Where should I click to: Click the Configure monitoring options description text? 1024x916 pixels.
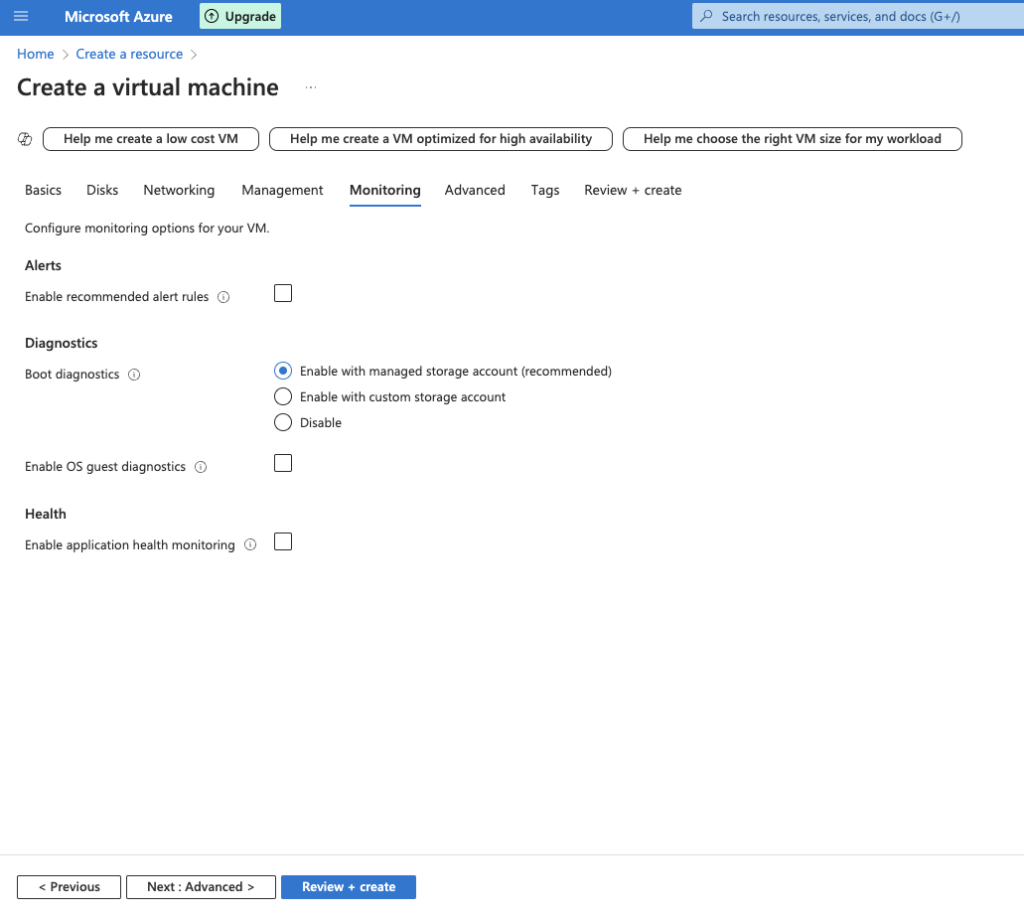(x=147, y=228)
